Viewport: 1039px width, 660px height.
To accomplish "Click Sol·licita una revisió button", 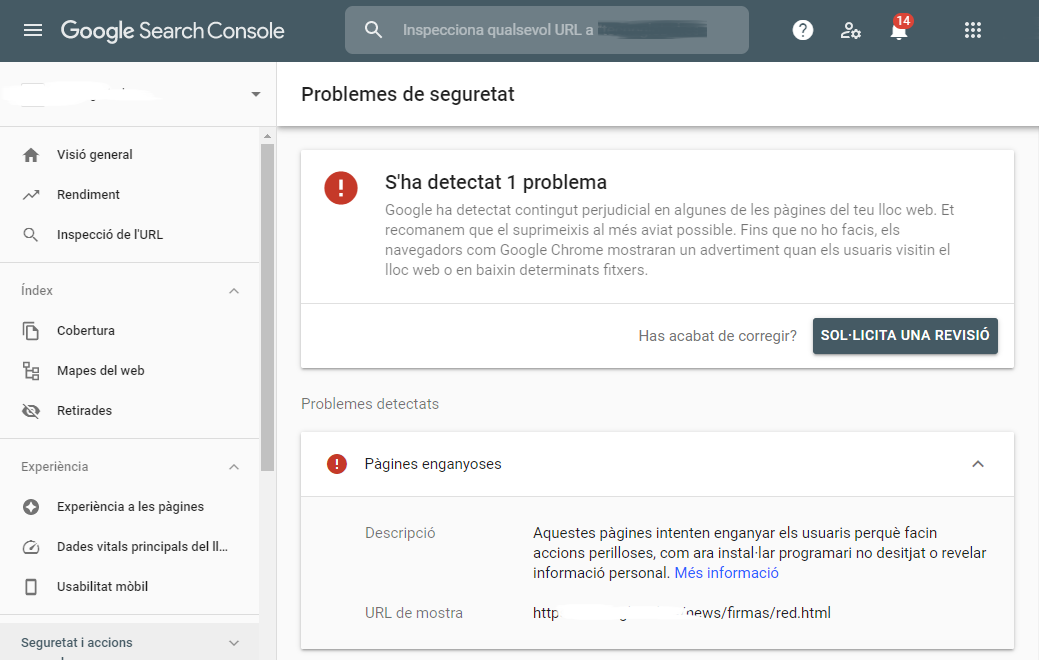I will click(905, 336).
